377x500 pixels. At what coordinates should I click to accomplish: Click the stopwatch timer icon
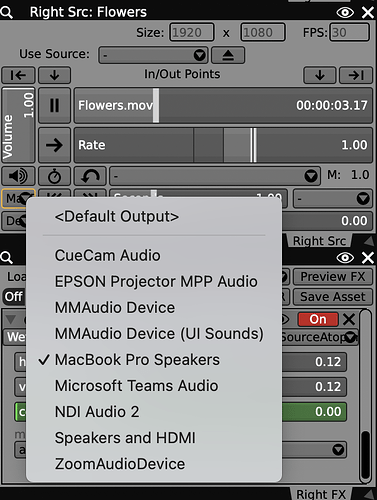coord(54,176)
